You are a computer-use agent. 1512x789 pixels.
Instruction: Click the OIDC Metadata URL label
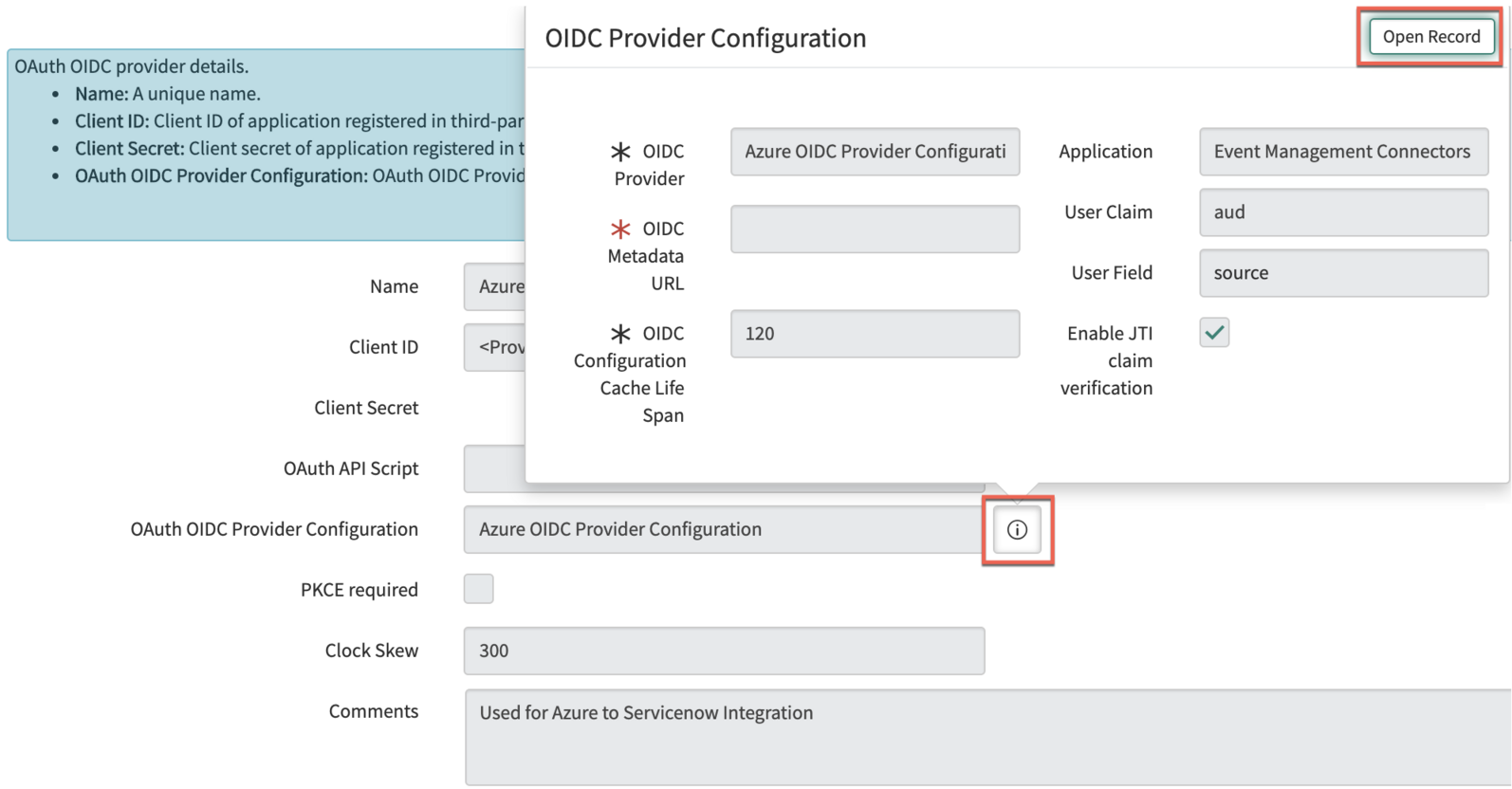click(x=646, y=256)
